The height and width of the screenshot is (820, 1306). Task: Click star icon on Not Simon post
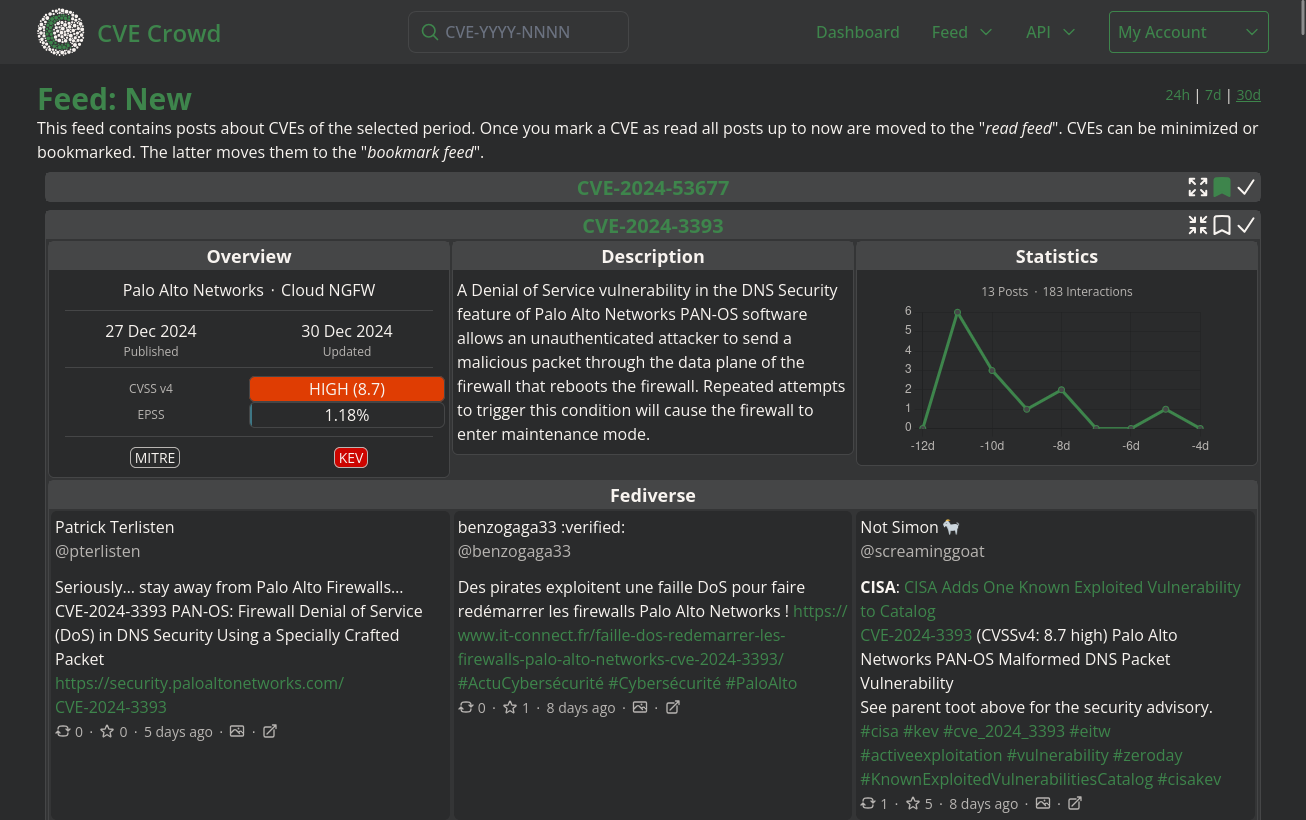point(913,803)
